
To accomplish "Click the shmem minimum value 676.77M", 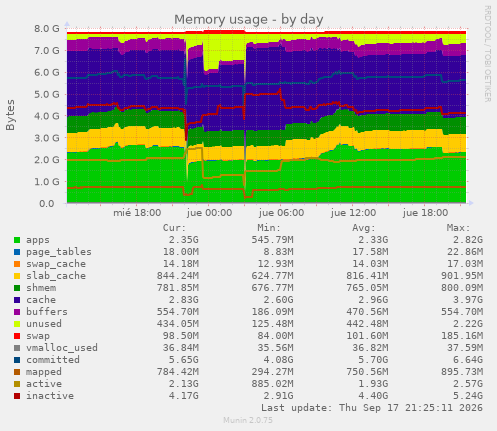I will coord(272,288).
